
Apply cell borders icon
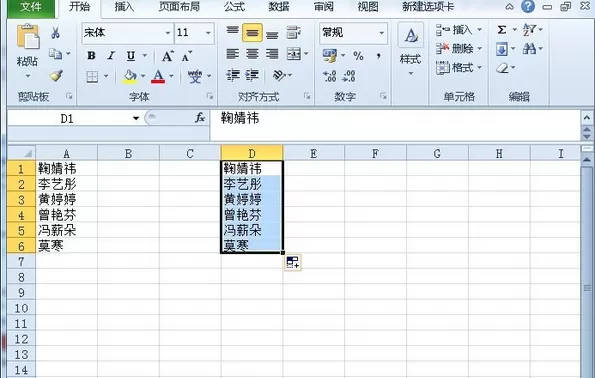coord(92,76)
